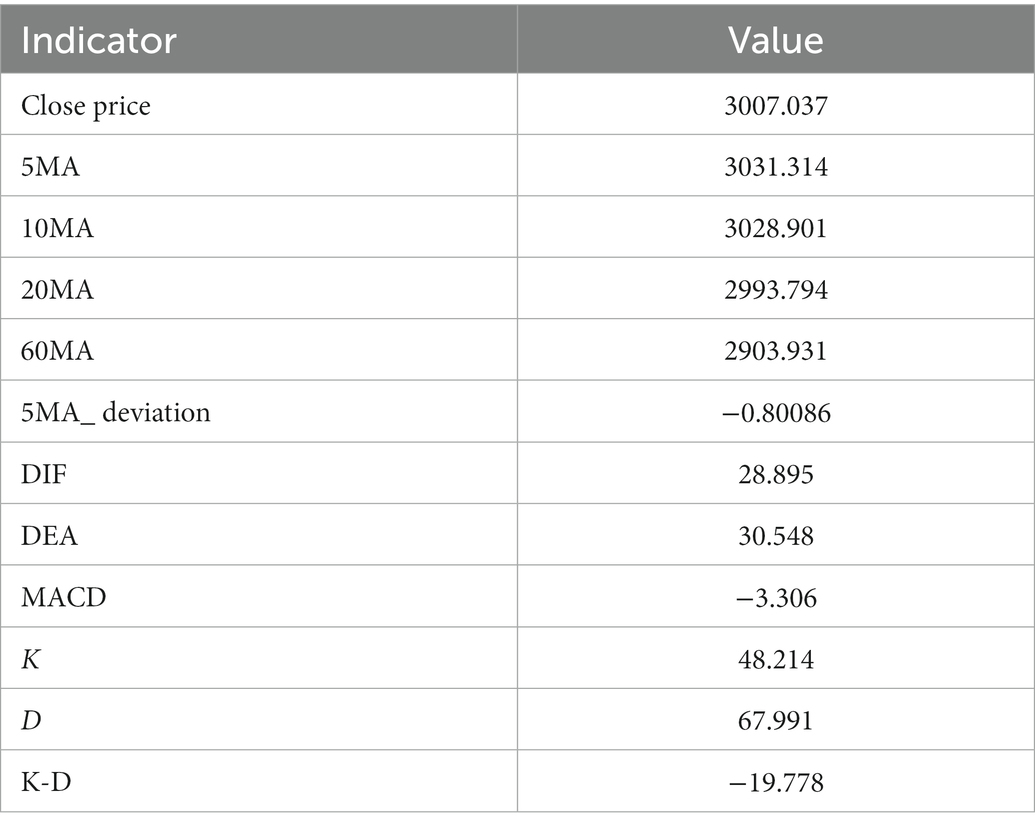This screenshot has width=1035, height=830.
Task: Select the MACD row label
Action: point(63,597)
